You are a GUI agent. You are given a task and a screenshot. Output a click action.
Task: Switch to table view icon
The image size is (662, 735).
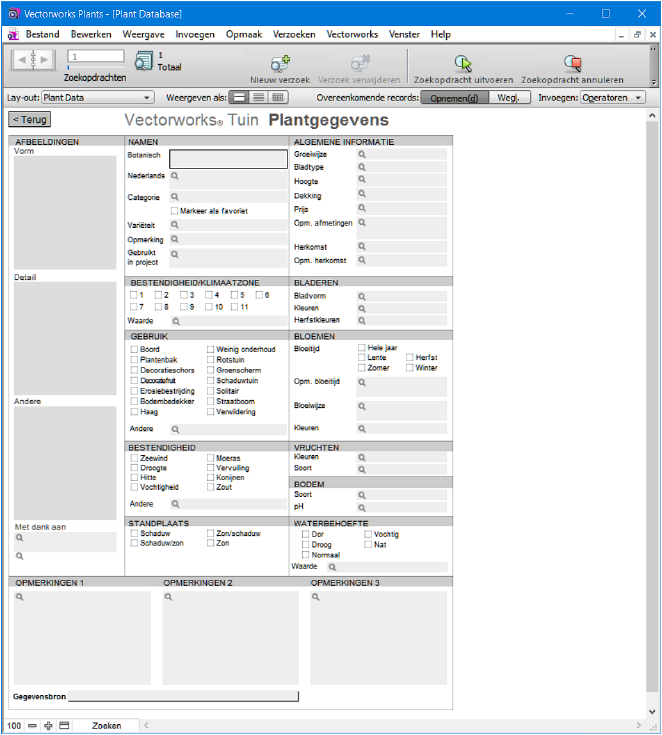277,98
